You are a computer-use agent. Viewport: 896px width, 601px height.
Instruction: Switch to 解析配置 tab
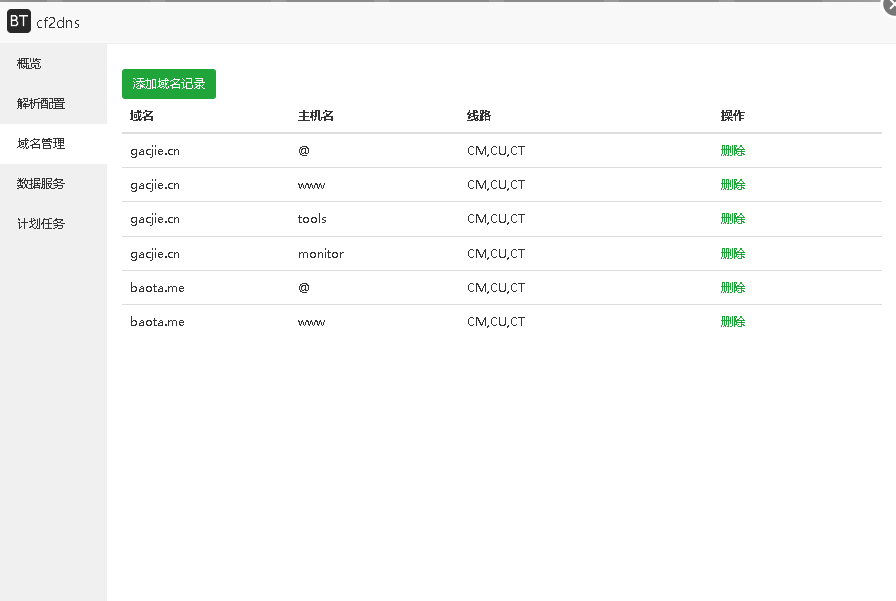click(x=41, y=104)
